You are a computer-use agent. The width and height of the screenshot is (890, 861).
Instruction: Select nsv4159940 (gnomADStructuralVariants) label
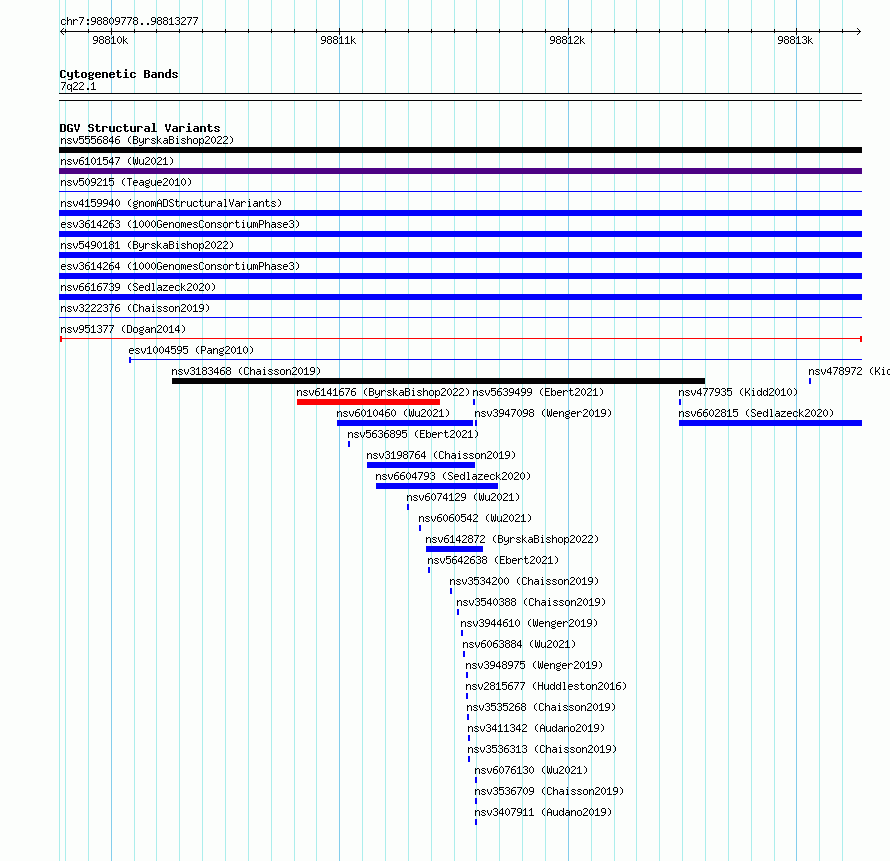[171, 203]
